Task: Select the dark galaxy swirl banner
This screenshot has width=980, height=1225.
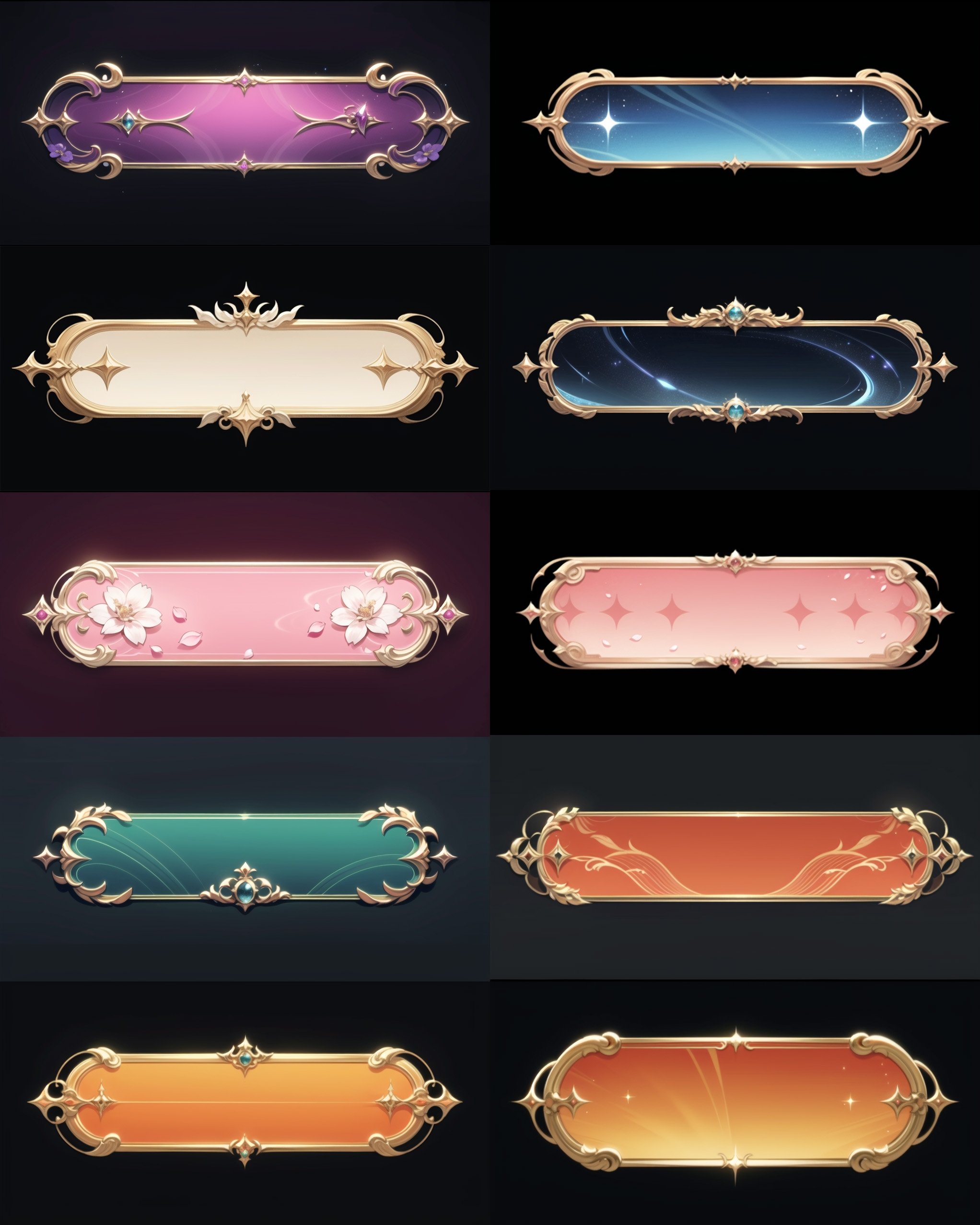Action: pos(735,365)
